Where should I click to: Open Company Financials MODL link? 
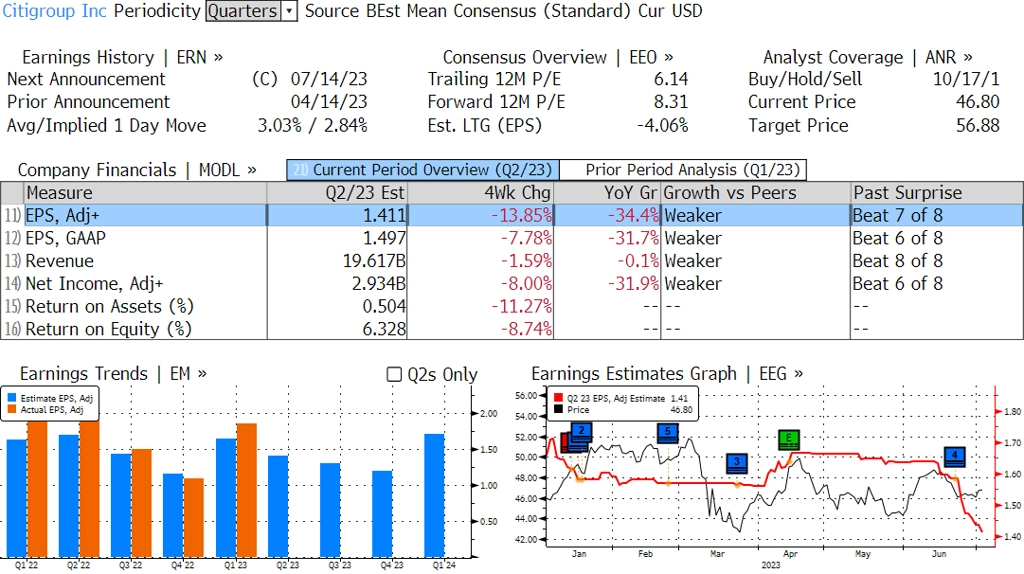[x=137, y=170]
